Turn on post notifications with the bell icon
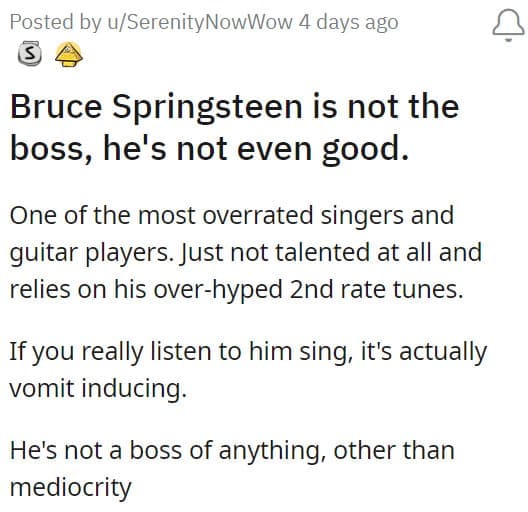528x512 pixels. (508, 25)
